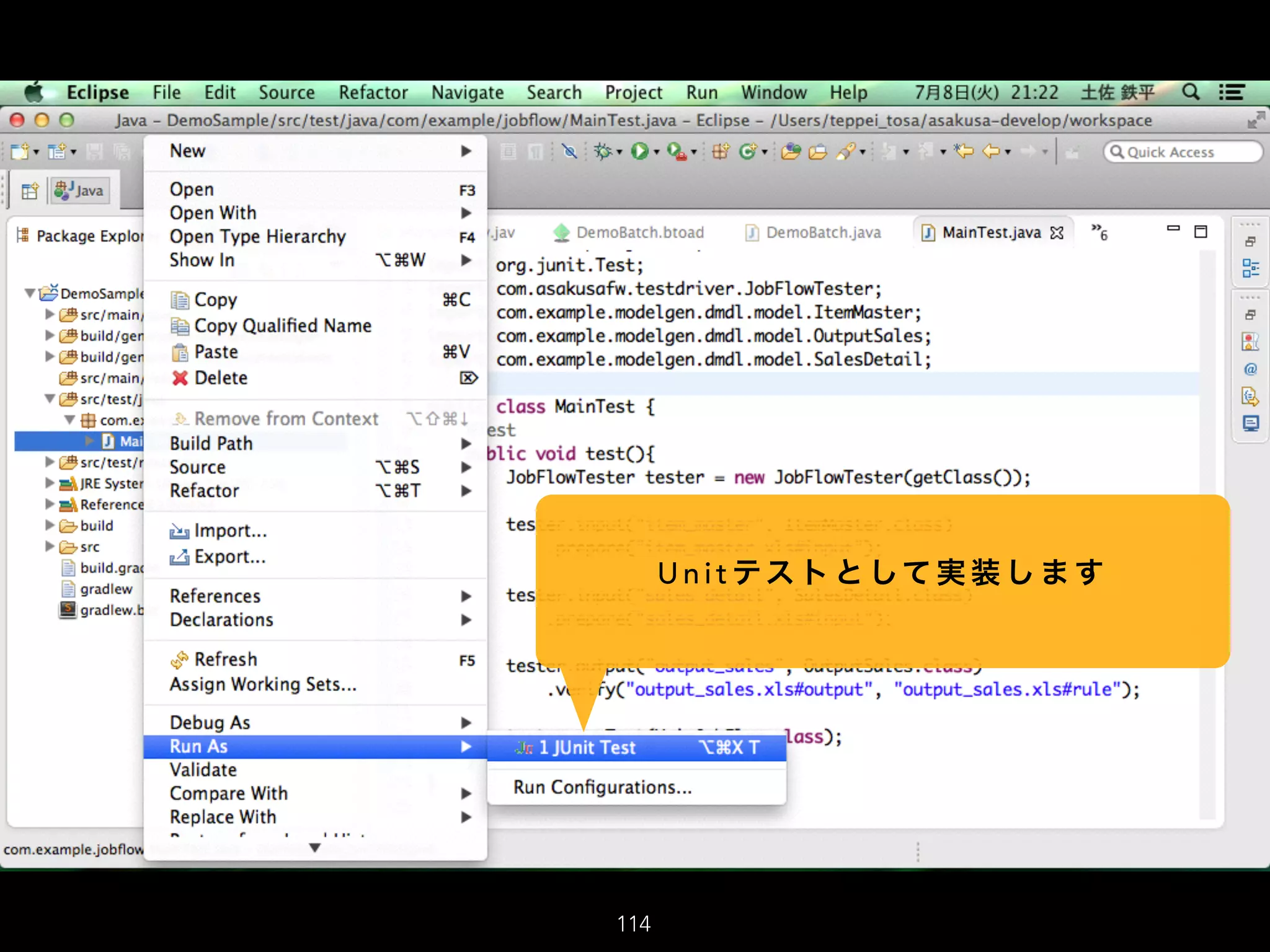Click the New wizard toolbar icon
This screenshot has height=952, width=1270.
[20, 151]
